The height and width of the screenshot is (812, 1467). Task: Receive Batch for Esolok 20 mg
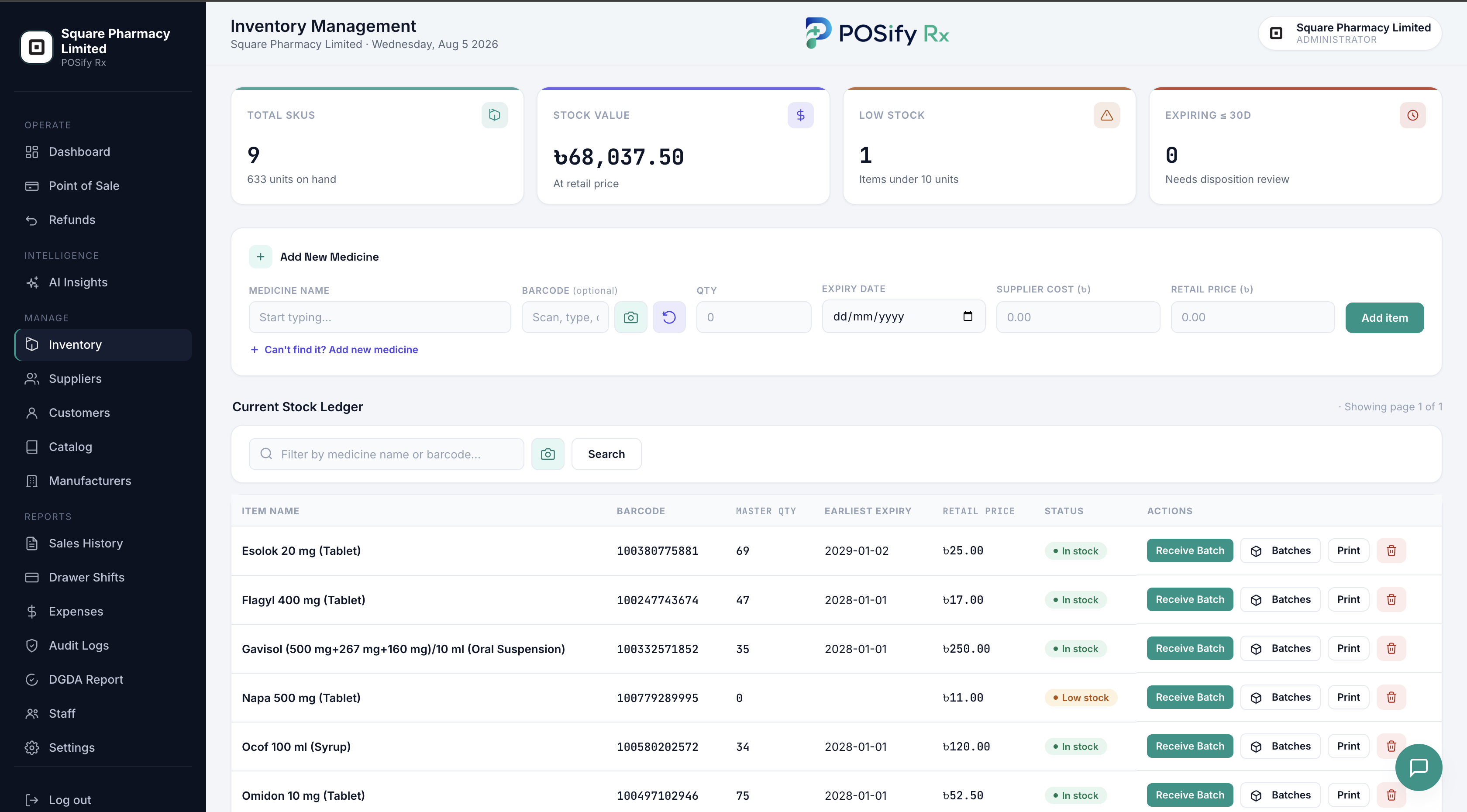point(1190,551)
